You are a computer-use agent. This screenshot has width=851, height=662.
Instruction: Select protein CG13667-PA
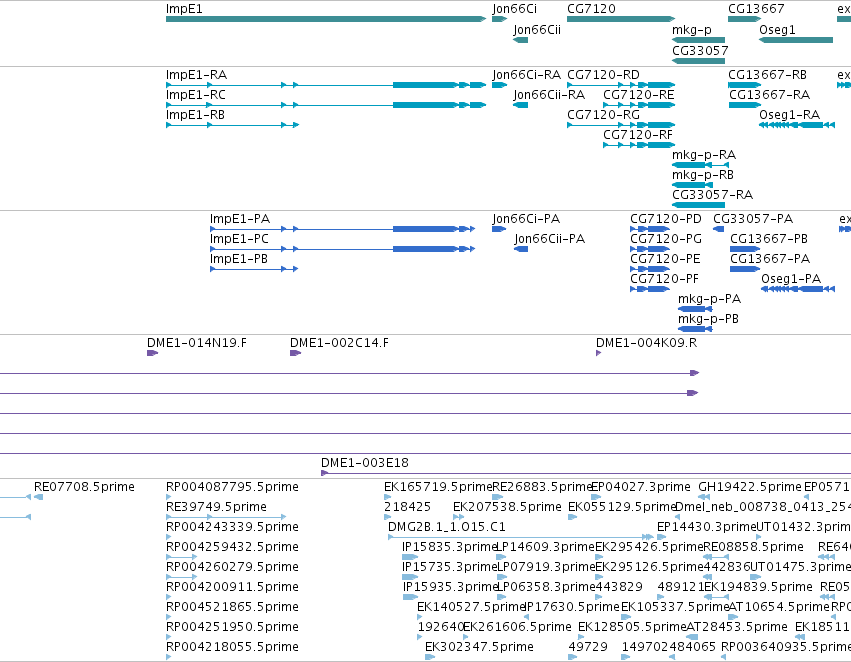pyautogui.click(x=770, y=259)
